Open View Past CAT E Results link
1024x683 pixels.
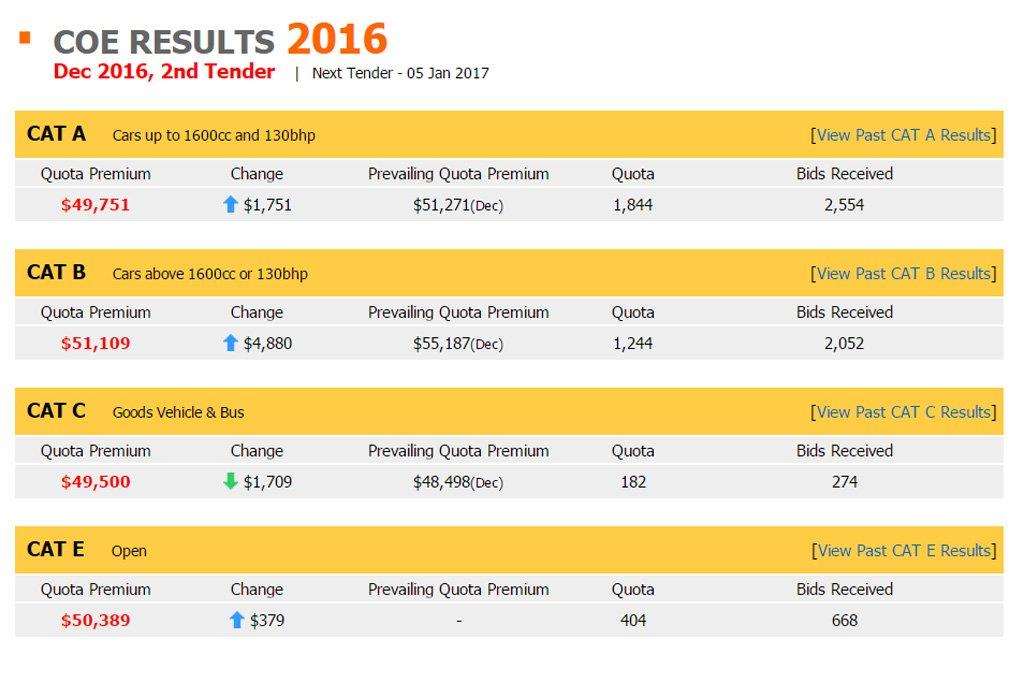[x=903, y=550]
